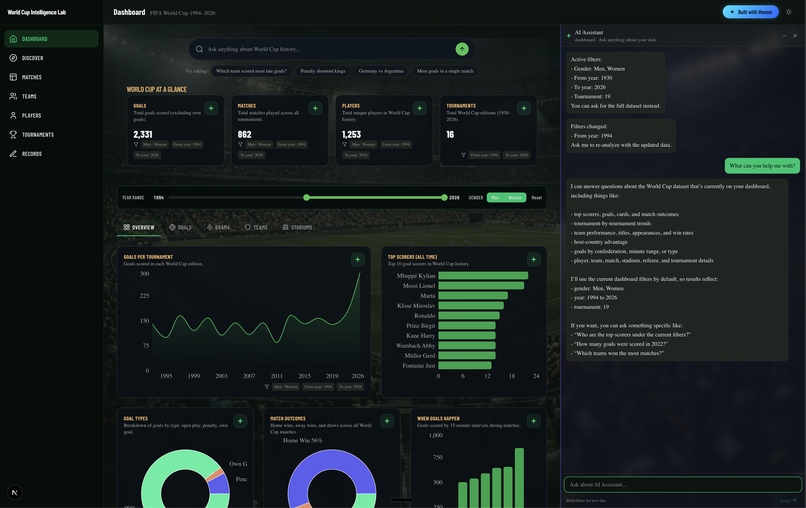Click filter funnel icon on Matches card

(x=240, y=144)
